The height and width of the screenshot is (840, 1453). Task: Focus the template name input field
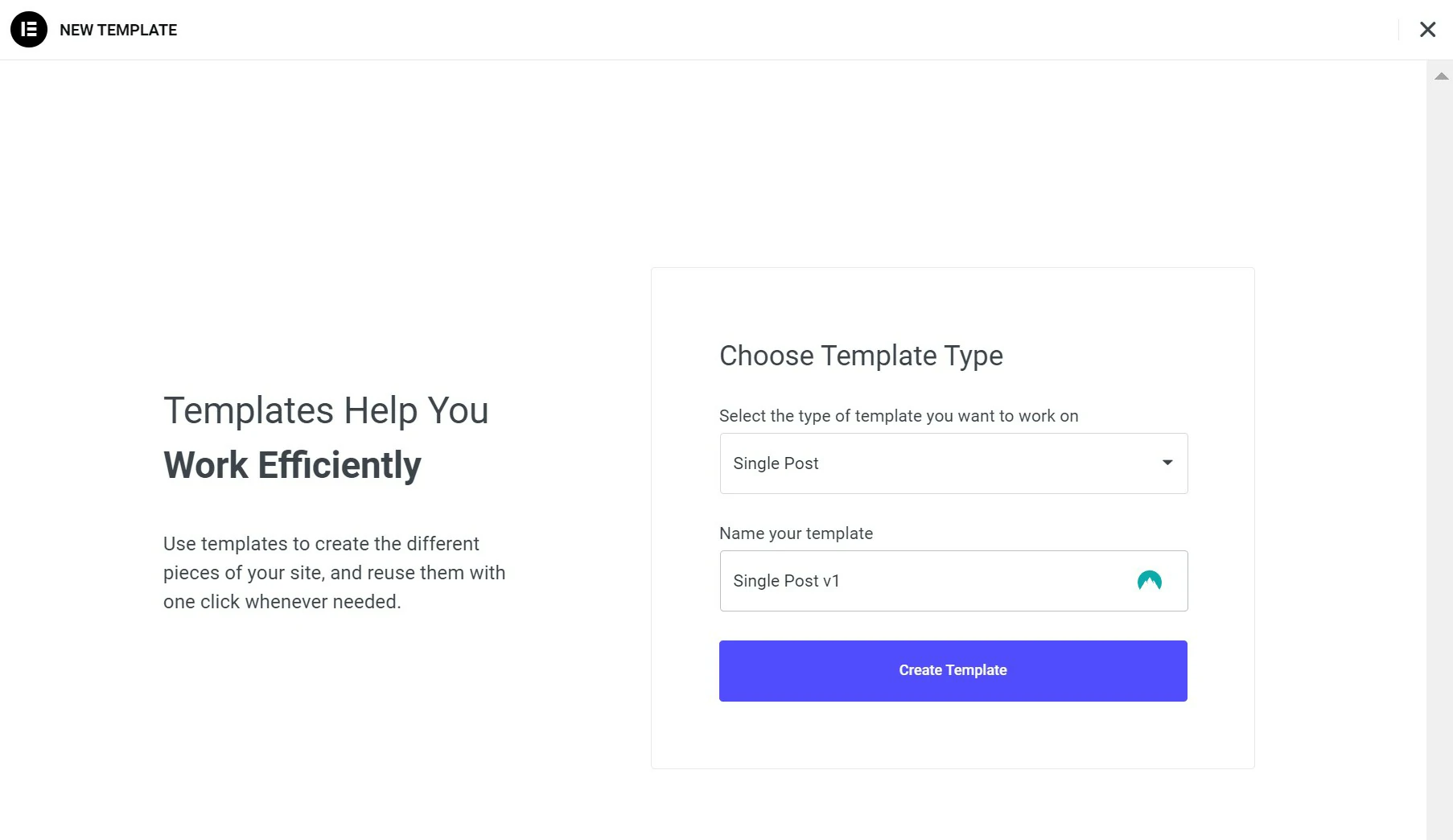pyautogui.click(x=953, y=581)
